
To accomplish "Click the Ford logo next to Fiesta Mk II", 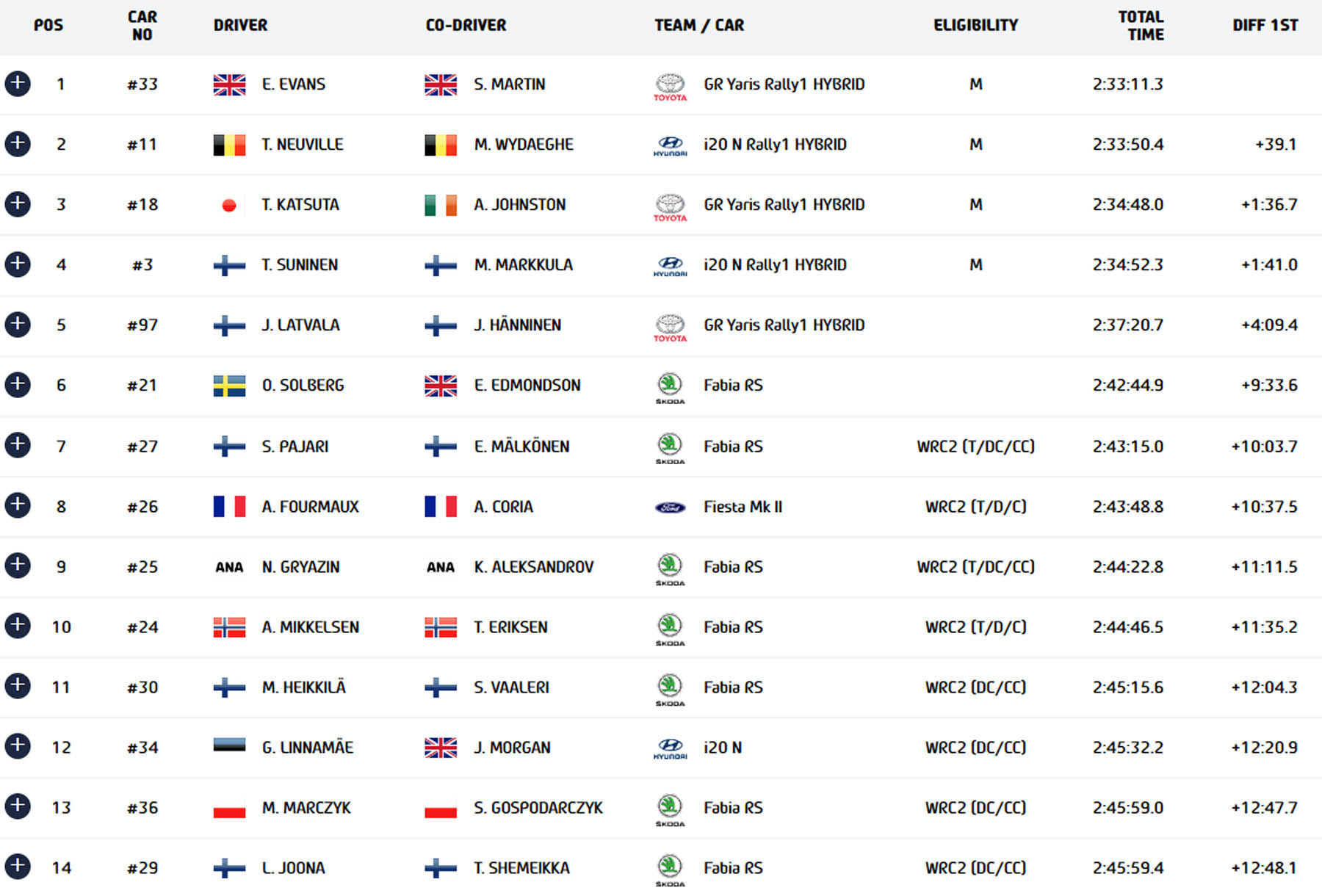I will click(x=670, y=507).
